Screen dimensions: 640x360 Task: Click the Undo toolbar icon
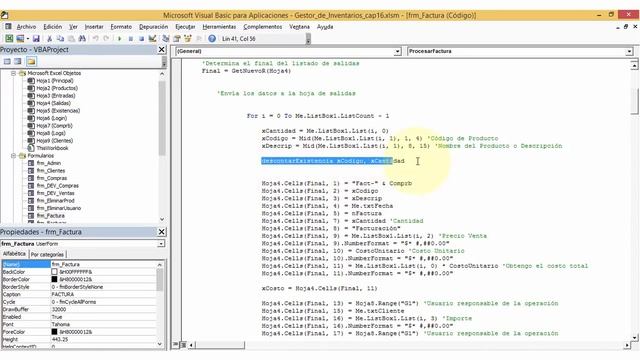pos(96,38)
